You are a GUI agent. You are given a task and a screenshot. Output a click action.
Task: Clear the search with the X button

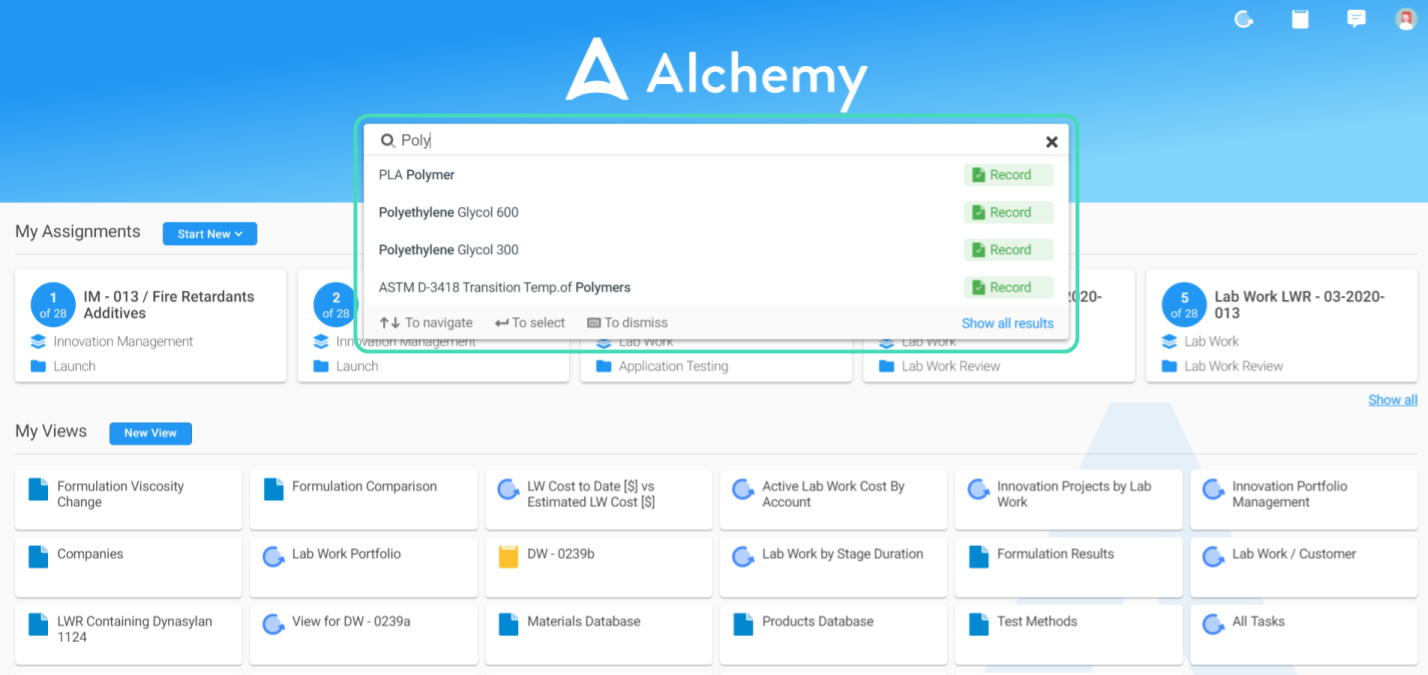point(1051,142)
